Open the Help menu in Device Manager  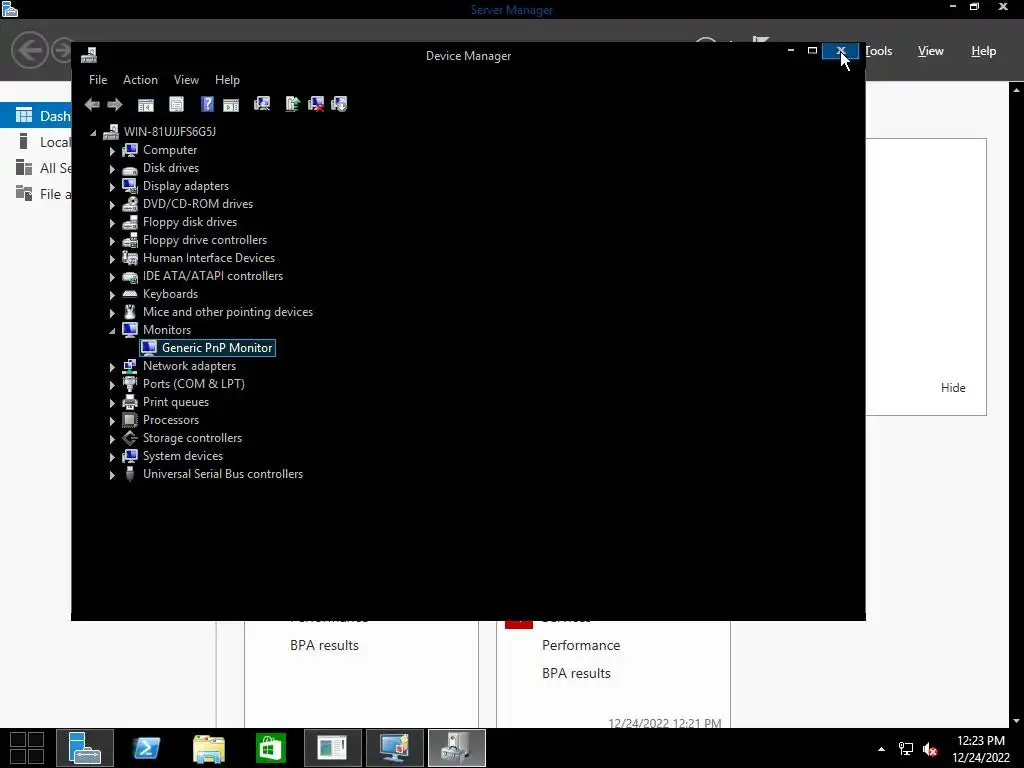(x=227, y=80)
